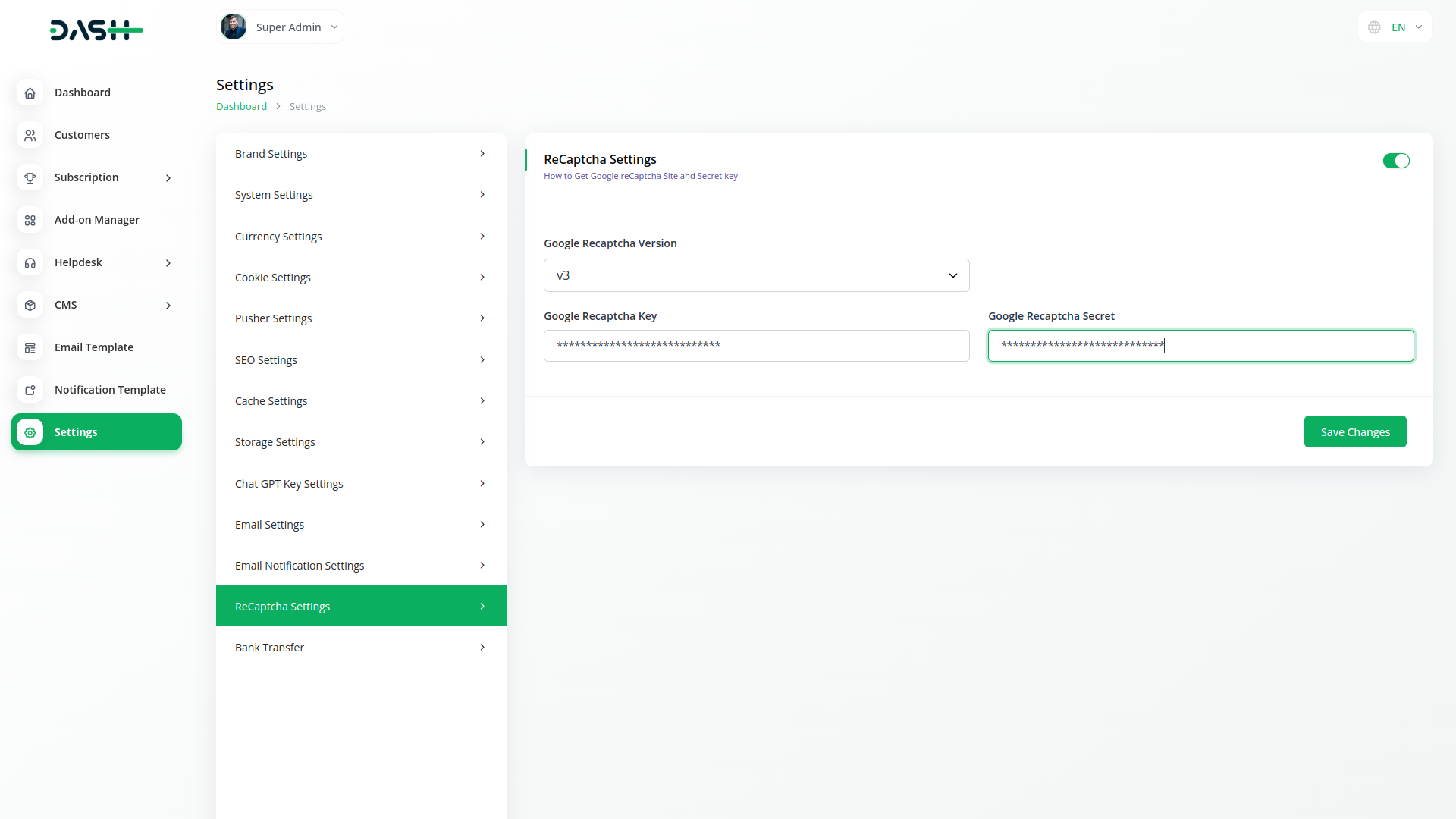Expand the Helpdesk submenu chevron
The height and width of the screenshot is (819, 1456).
point(168,263)
